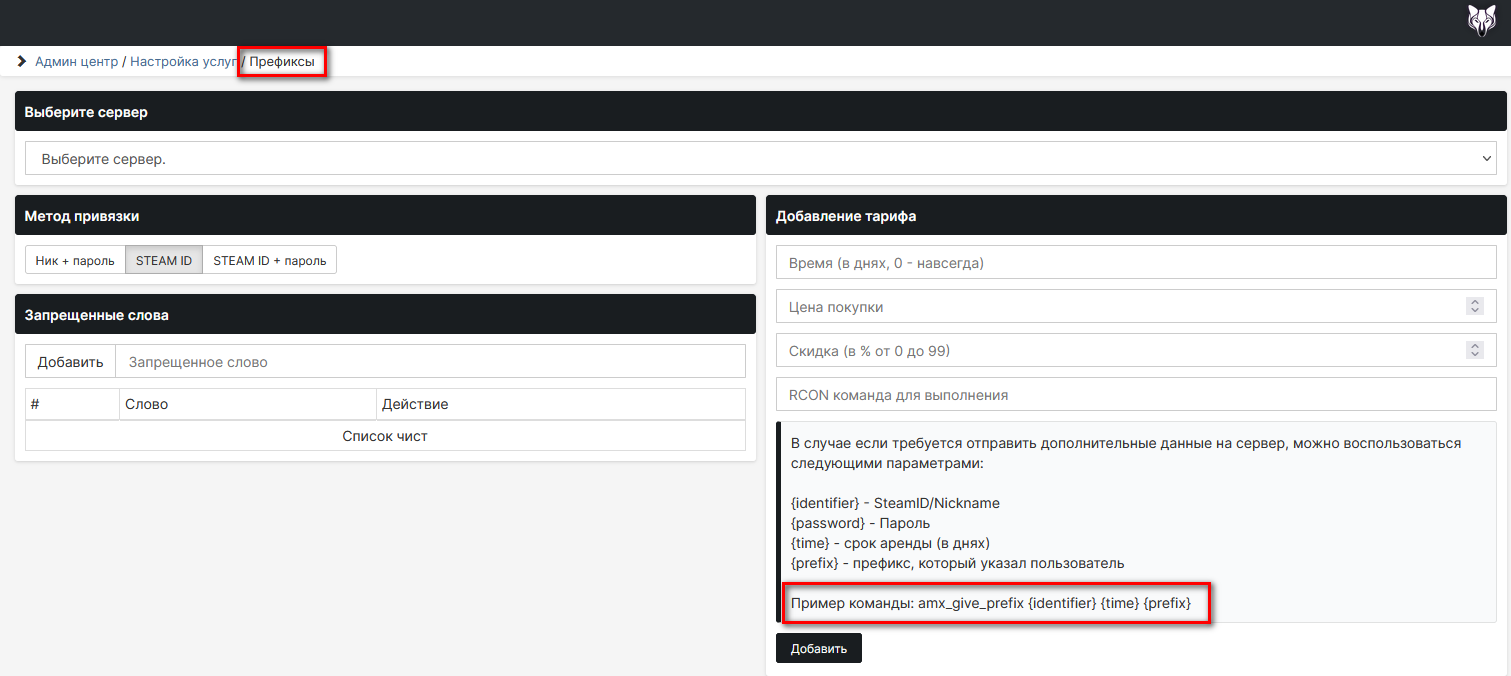1511x676 pixels.
Task: Click the wolf logo icon
Action: coord(1481,21)
